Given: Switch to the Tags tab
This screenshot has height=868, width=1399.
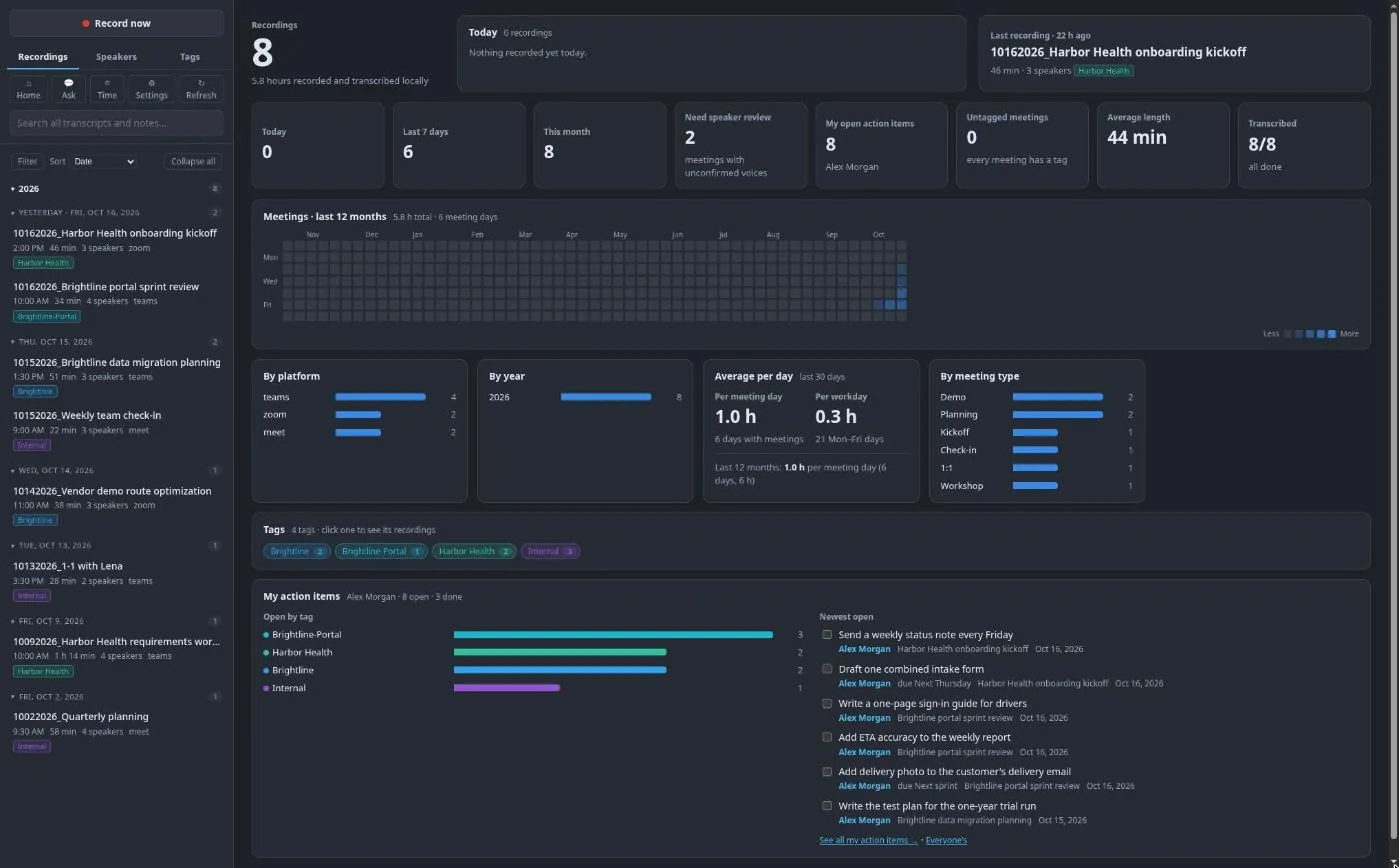Looking at the screenshot, I should [x=189, y=57].
